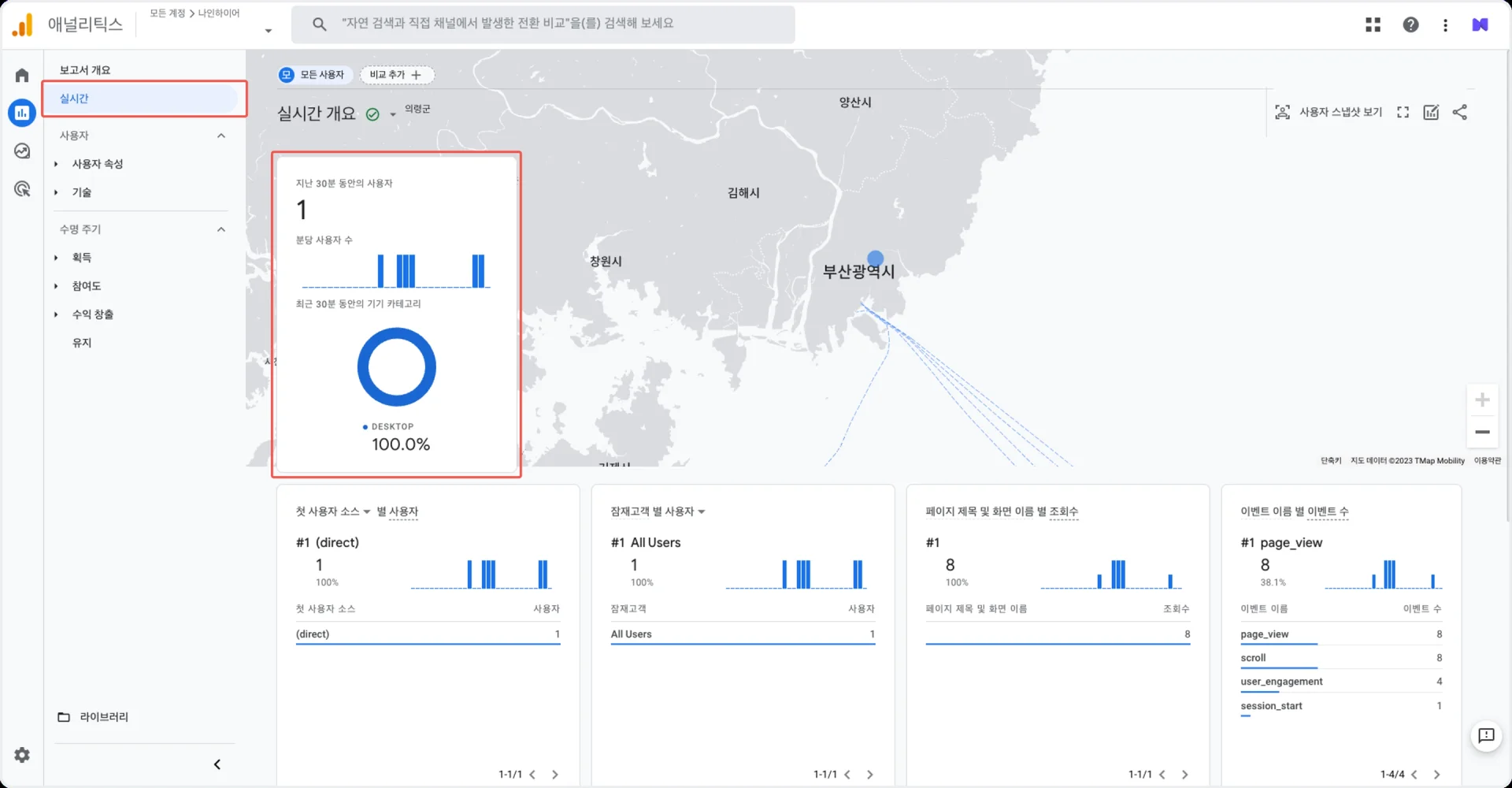Image resolution: width=1512 pixels, height=788 pixels.
Task: Open the Advertising icon in sidebar
Action: tap(22, 189)
